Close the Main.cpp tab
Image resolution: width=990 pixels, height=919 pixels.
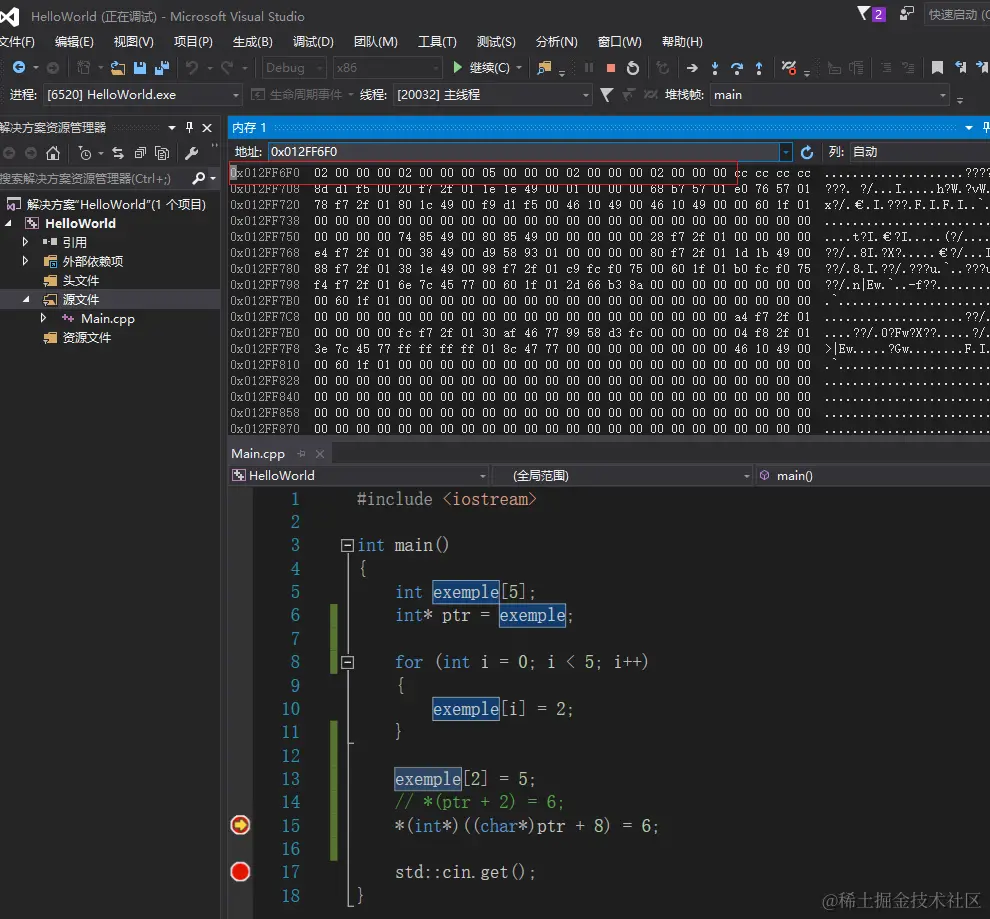[x=320, y=454]
